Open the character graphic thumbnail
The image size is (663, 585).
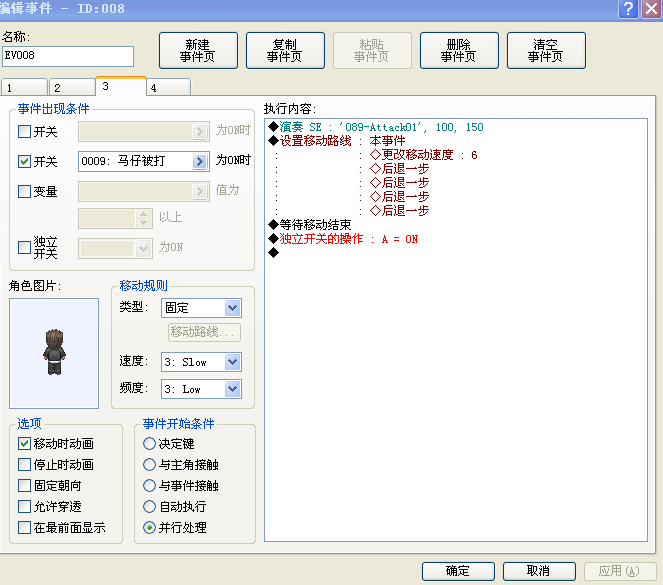tap(54, 353)
